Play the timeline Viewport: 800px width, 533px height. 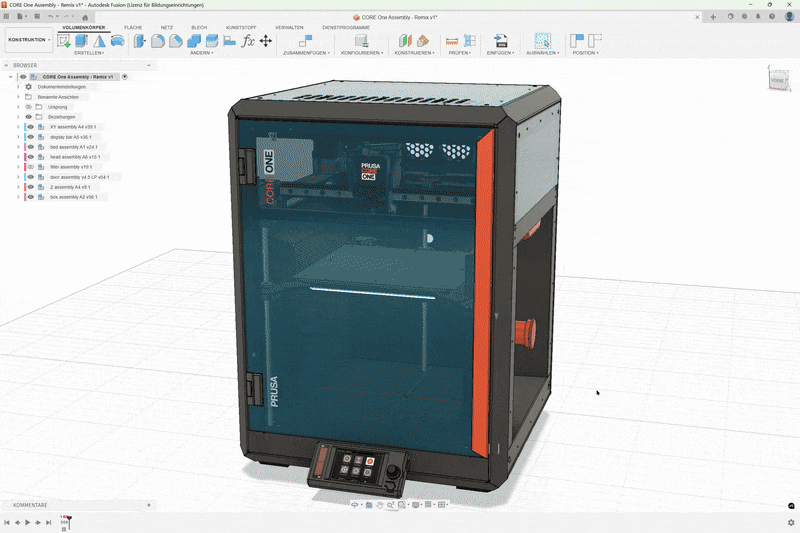click(28, 522)
